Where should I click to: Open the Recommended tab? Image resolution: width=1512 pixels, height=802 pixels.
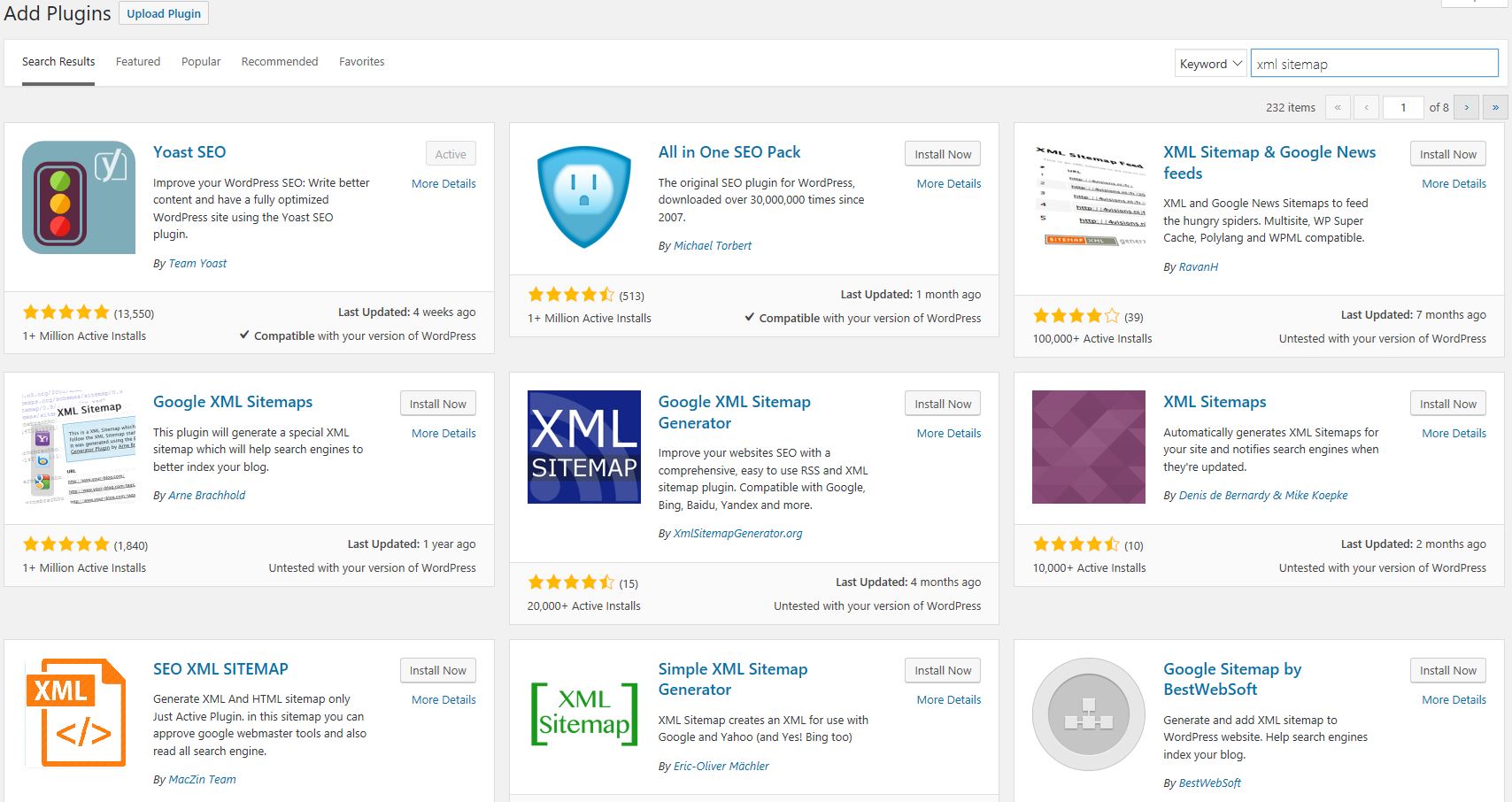point(280,62)
